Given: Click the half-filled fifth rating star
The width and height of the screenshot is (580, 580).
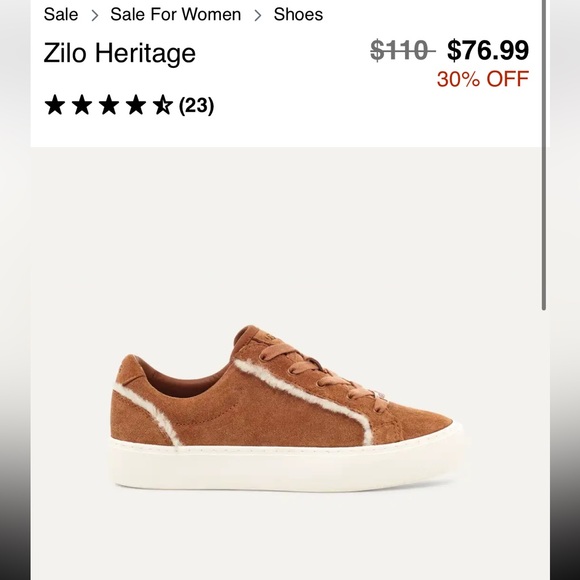Looking at the screenshot, I should point(163,105).
